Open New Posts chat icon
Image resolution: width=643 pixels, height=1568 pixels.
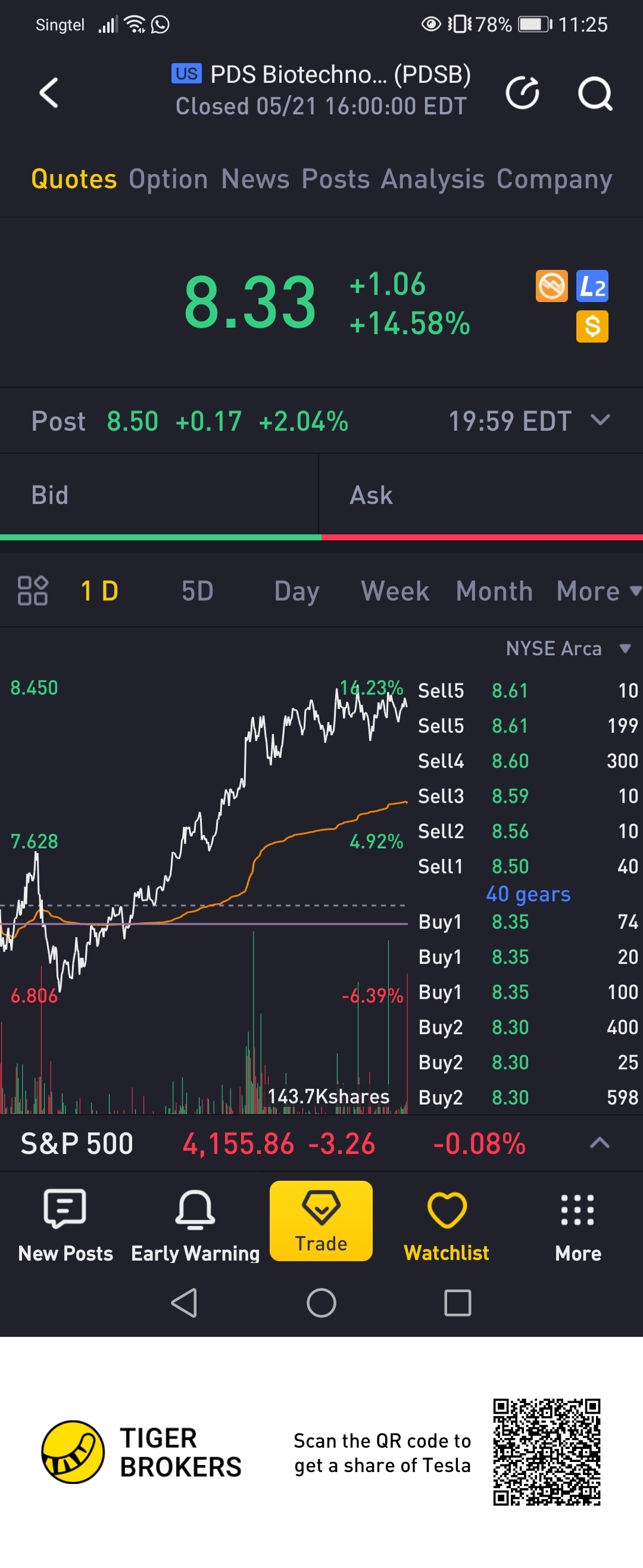(65, 1208)
